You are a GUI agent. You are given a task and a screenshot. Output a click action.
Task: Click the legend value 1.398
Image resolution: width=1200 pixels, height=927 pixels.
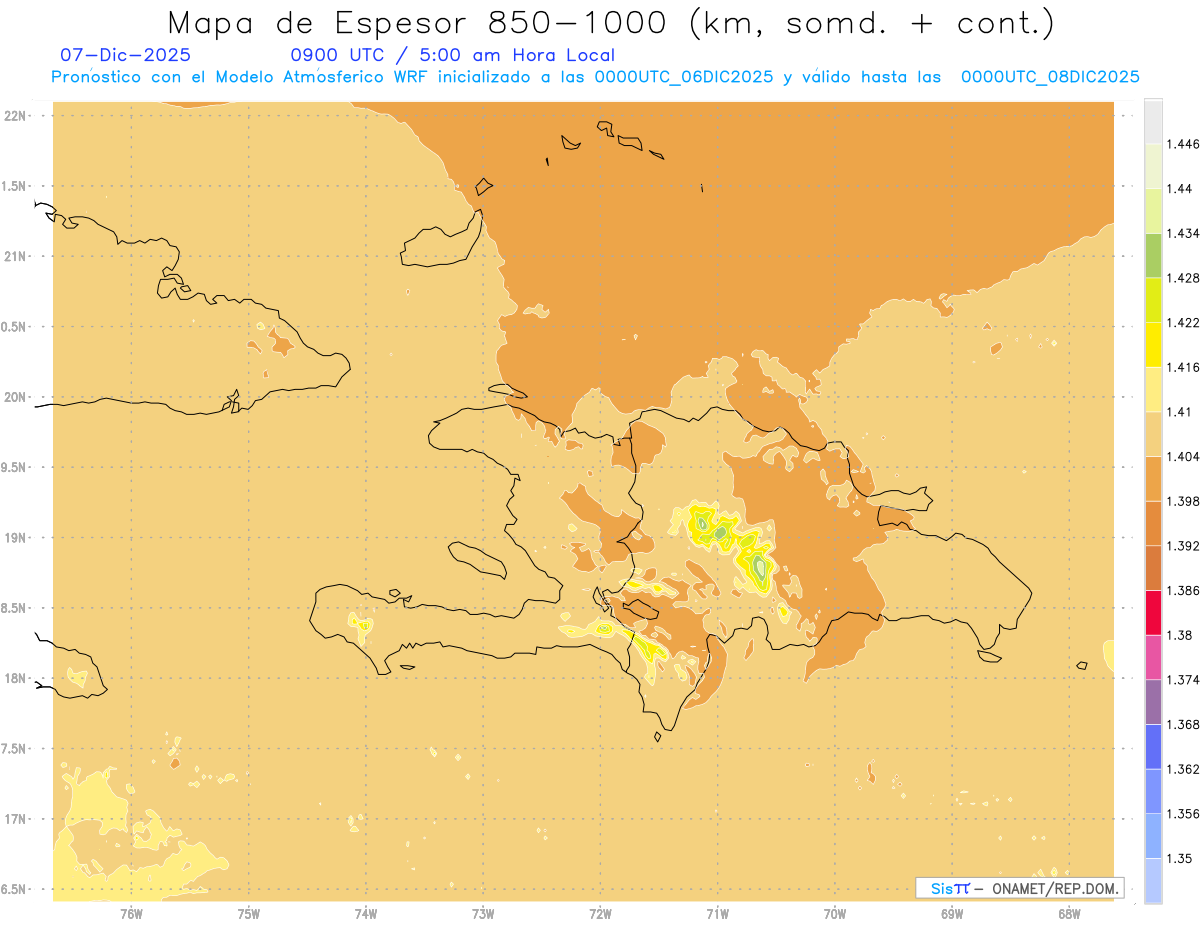[x=1185, y=501]
